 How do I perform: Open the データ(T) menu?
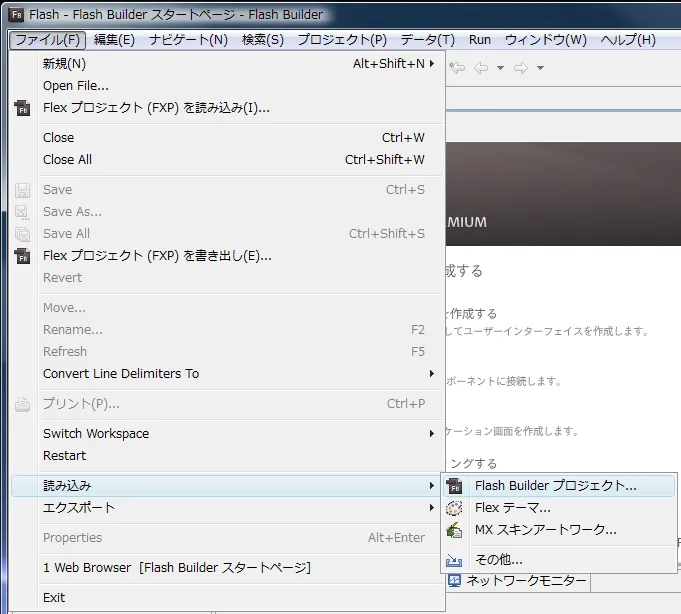(x=427, y=40)
